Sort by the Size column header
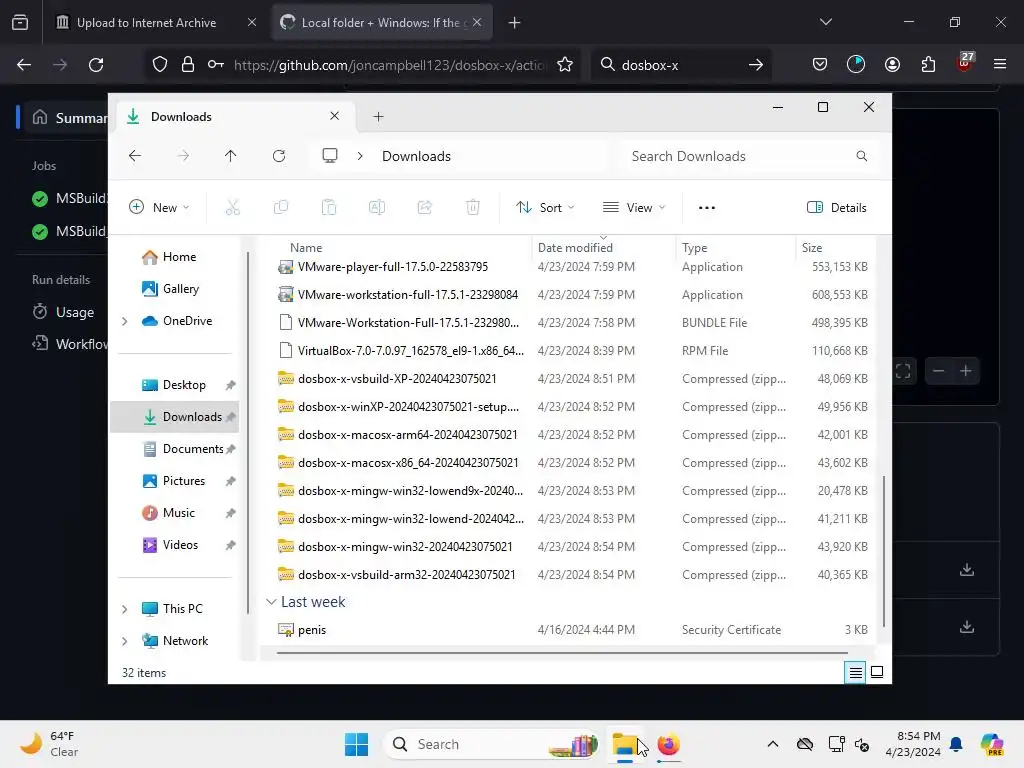Viewport: 1024px width, 768px height. click(x=812, y=248)
